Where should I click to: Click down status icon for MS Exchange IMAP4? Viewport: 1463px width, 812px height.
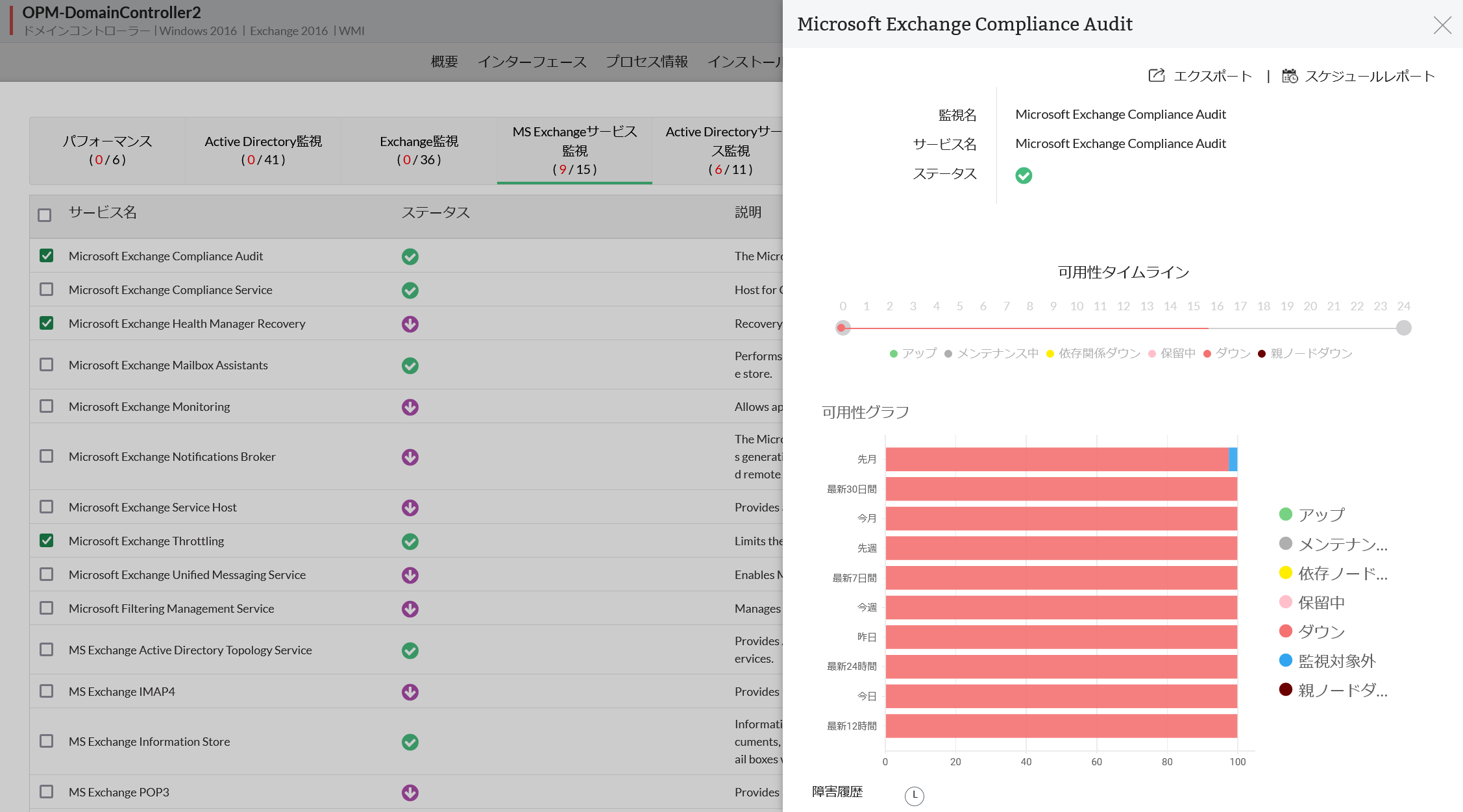pos(410,692)
